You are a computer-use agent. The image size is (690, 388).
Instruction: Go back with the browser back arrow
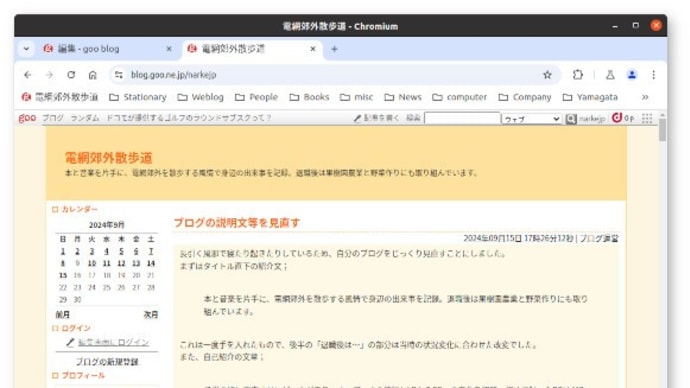point(28,75)
